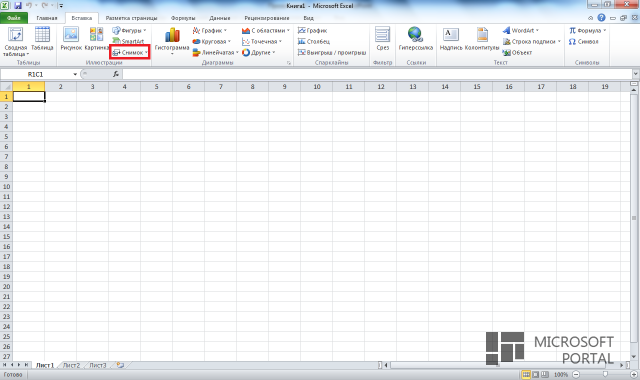Open the Картинка clip art button

[x=96, y=39]
